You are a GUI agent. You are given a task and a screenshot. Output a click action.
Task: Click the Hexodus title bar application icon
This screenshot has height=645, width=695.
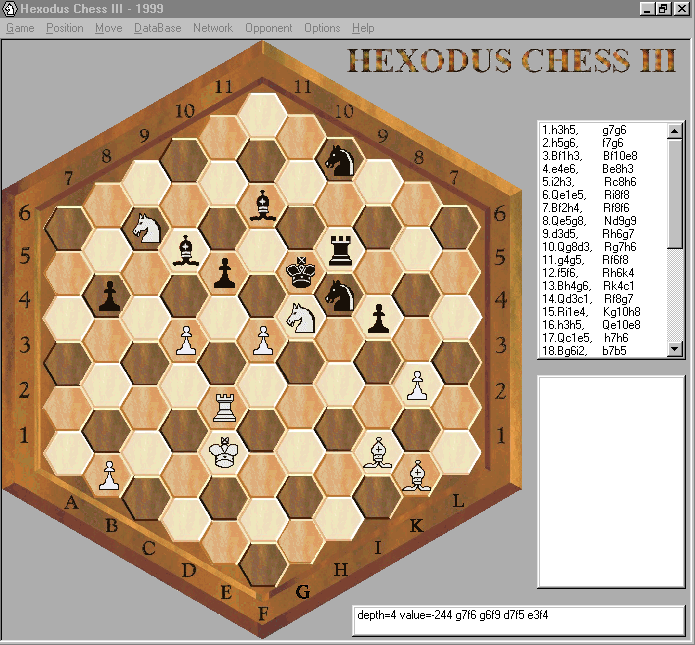10,8
